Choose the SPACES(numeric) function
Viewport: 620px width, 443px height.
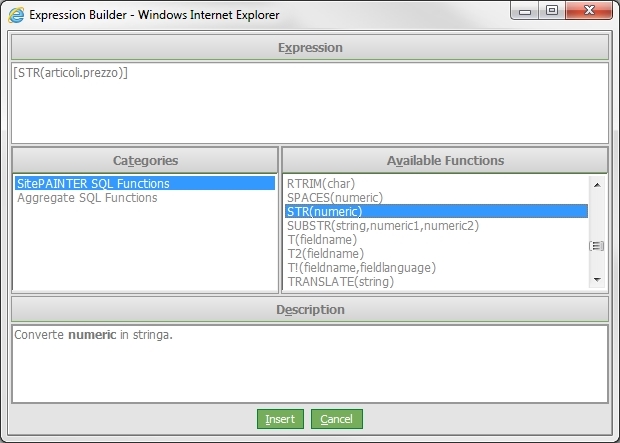[337, 198]
